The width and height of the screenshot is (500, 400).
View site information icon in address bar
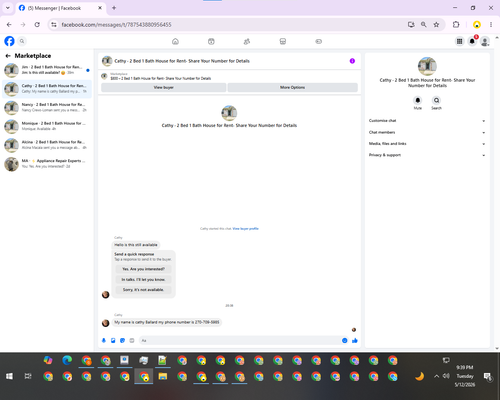[54, 25]
